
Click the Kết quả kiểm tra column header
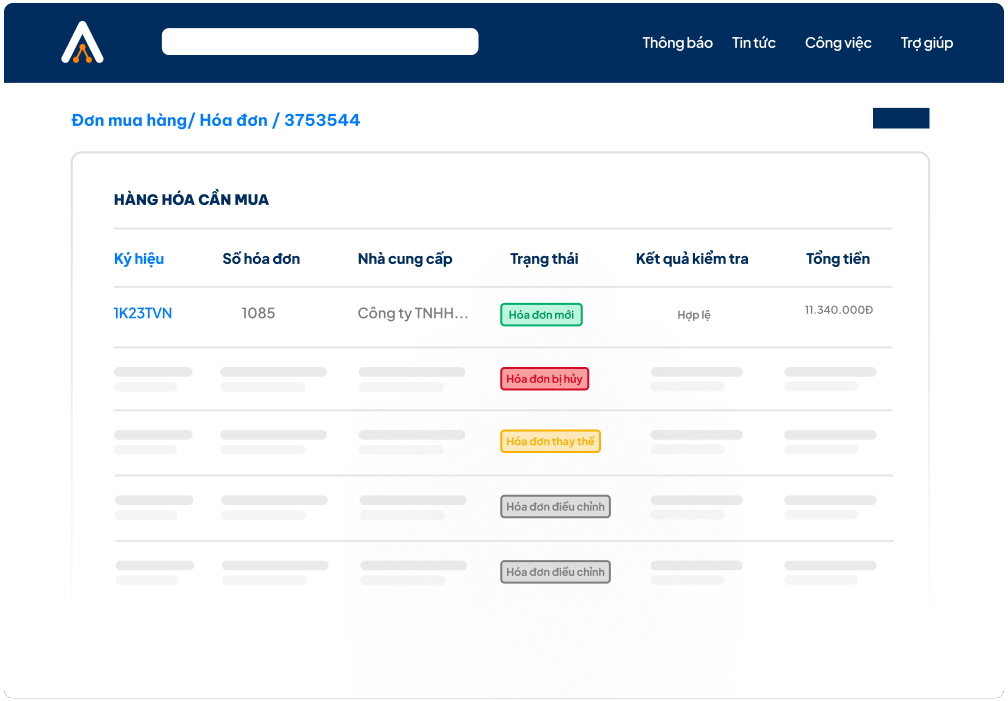(692, 259)
